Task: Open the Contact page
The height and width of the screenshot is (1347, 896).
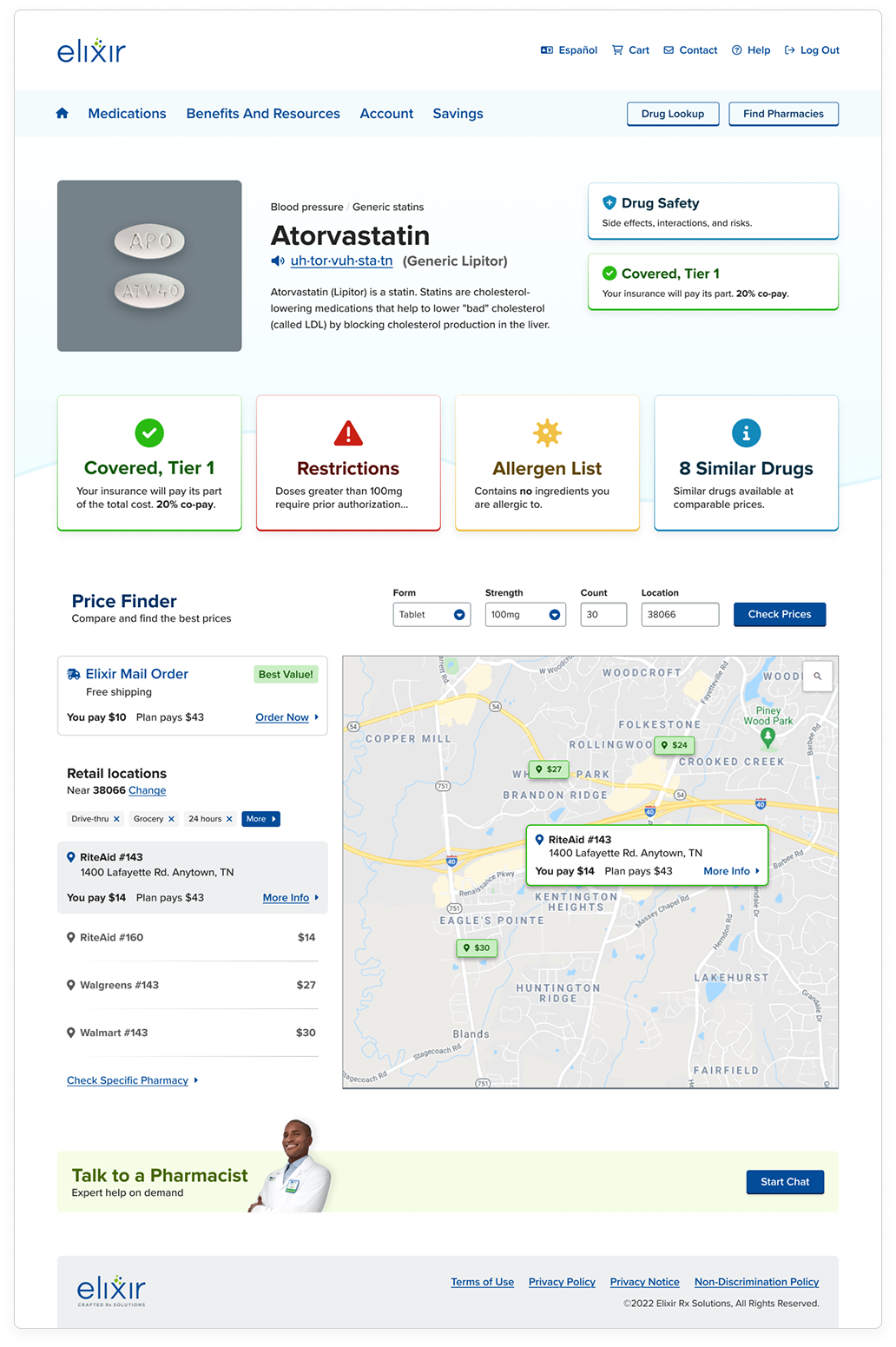Action: (690, 50)
